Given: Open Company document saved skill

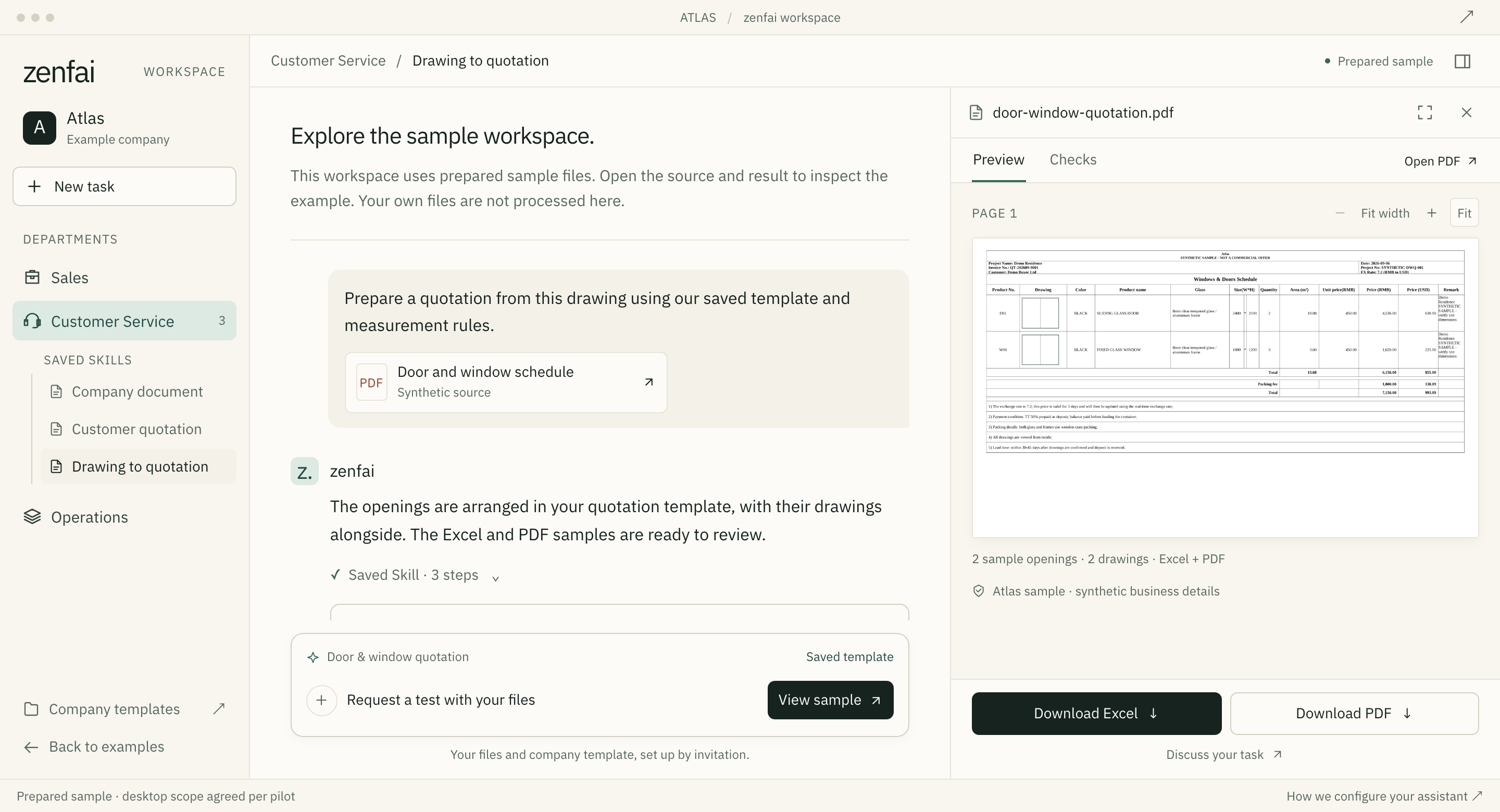Looking at the screenshot, I should (x=138, y=392).
